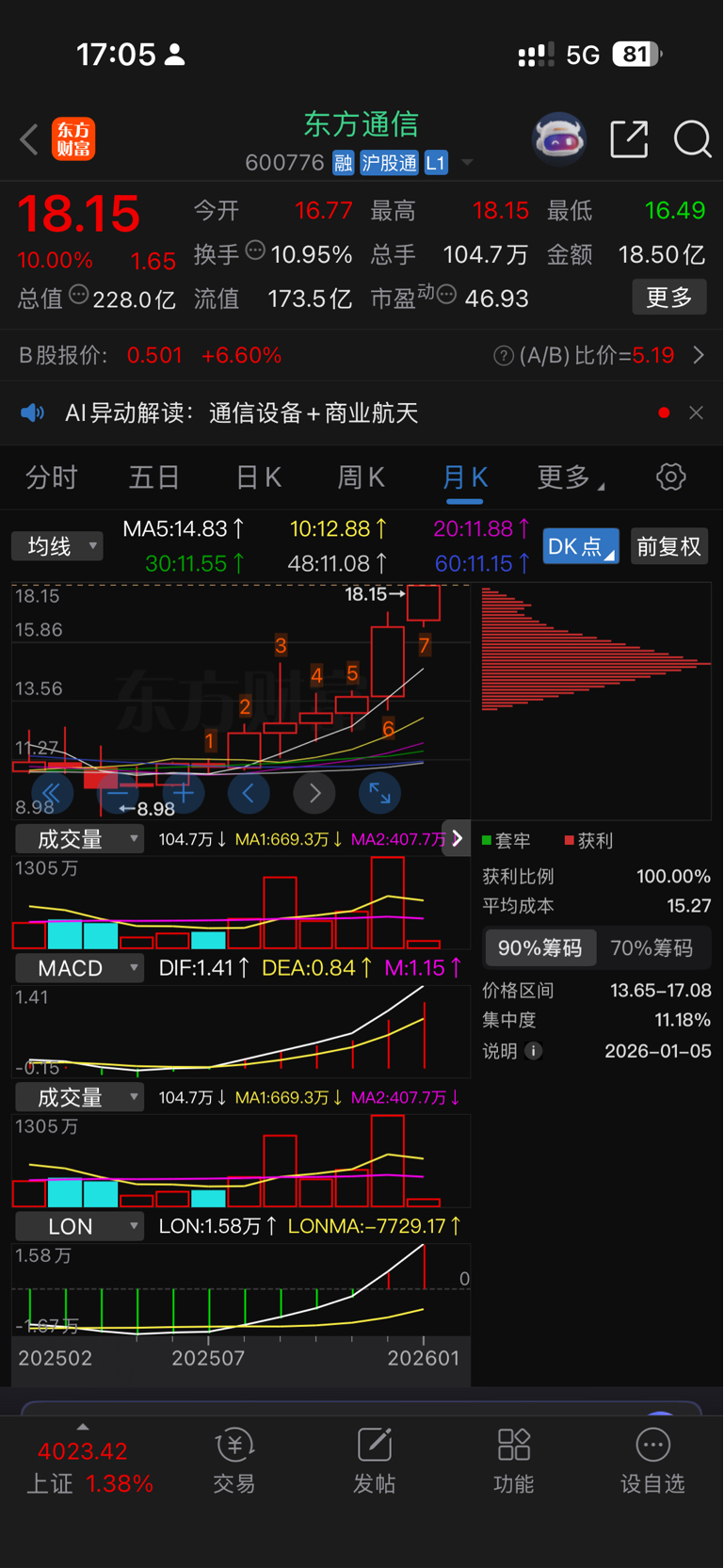Screen dimensions: 724x1568
Task: Zoom out chart with minus button
Action: (x=118, y=793)
